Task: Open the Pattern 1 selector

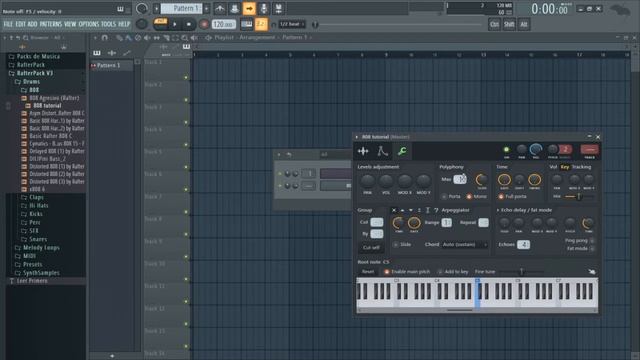Action: [182, 8]
